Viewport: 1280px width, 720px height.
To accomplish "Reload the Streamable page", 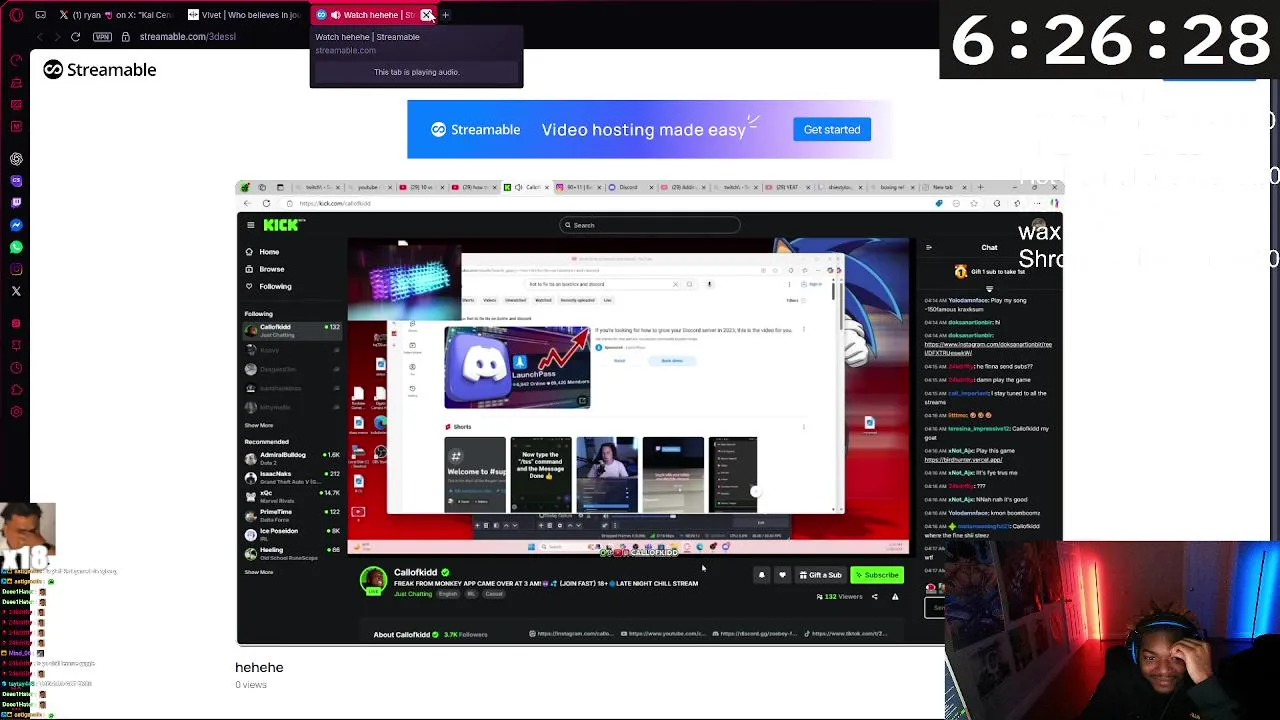I will pos(75,37).
